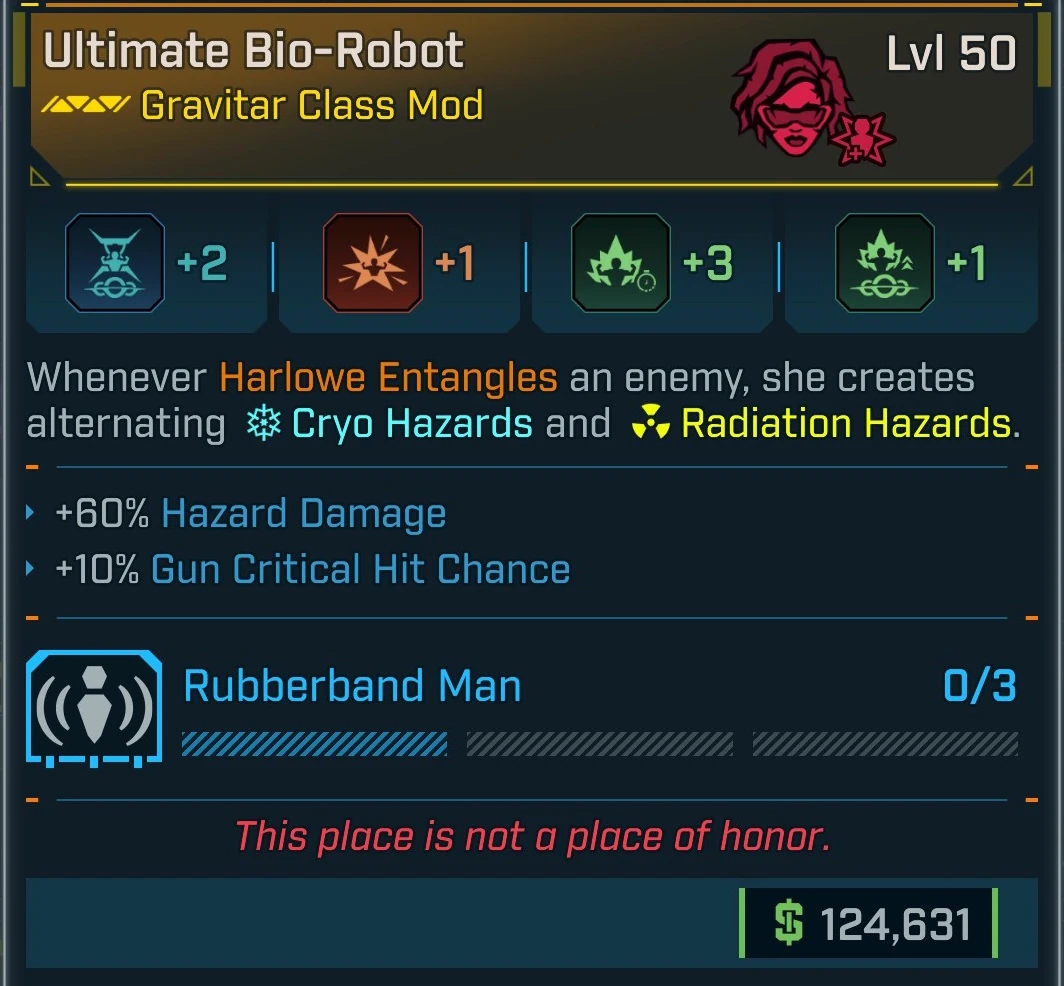
Task: Click the Rubberband Man set name
Action: pos(352,685)
